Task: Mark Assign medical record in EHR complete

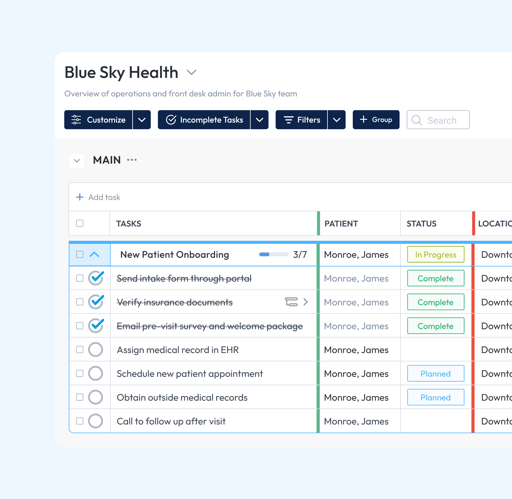Action: point(95,350)
